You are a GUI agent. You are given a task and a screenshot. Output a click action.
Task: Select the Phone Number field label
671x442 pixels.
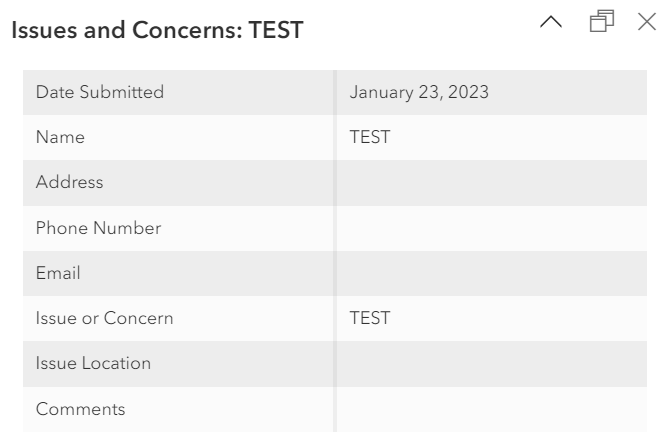pyautogui.click(x=98, y=228)
